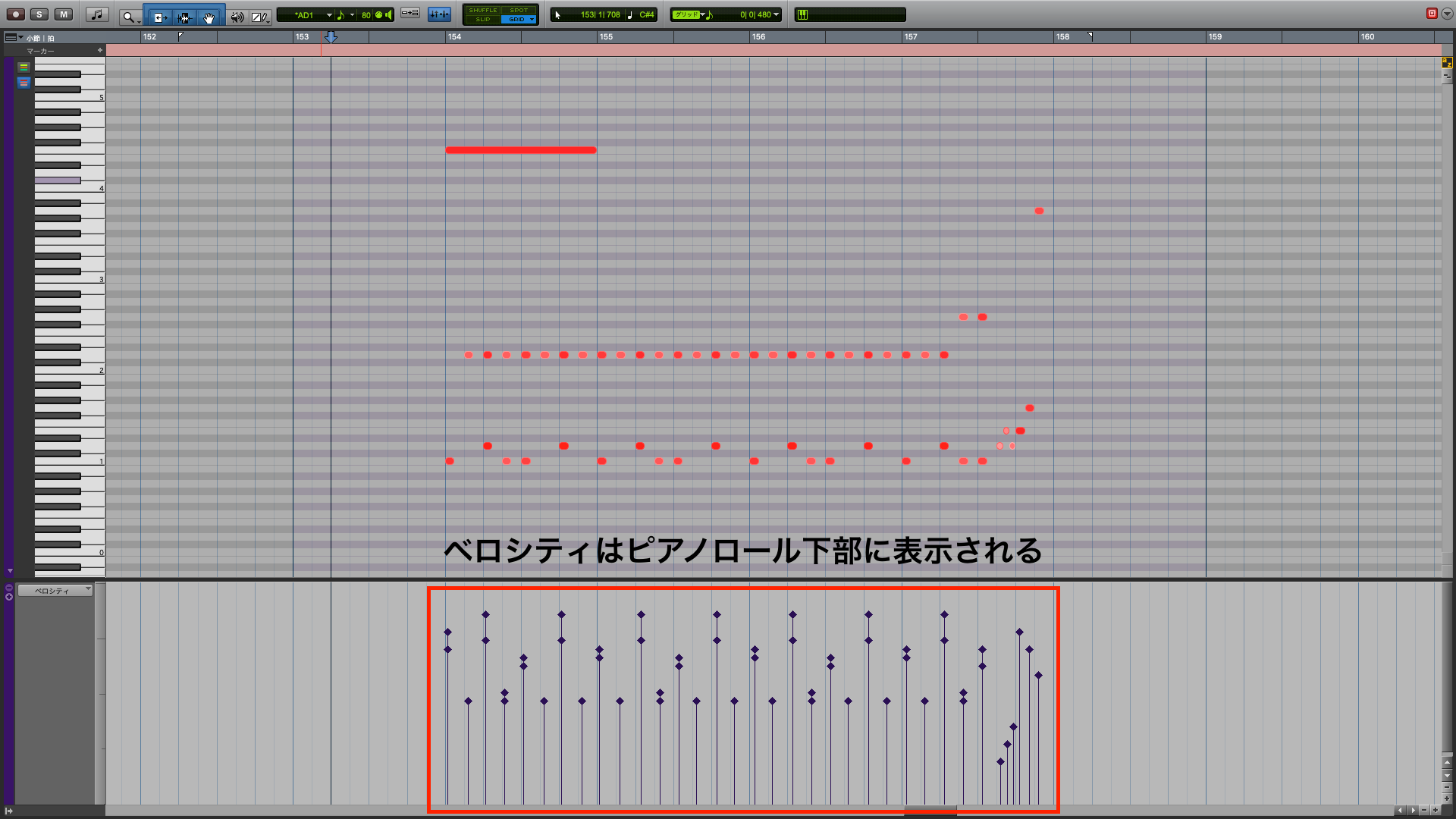Click the default velocity 80 field
Viewport: 1456px width, 819px height.
[x=366, y=15]
